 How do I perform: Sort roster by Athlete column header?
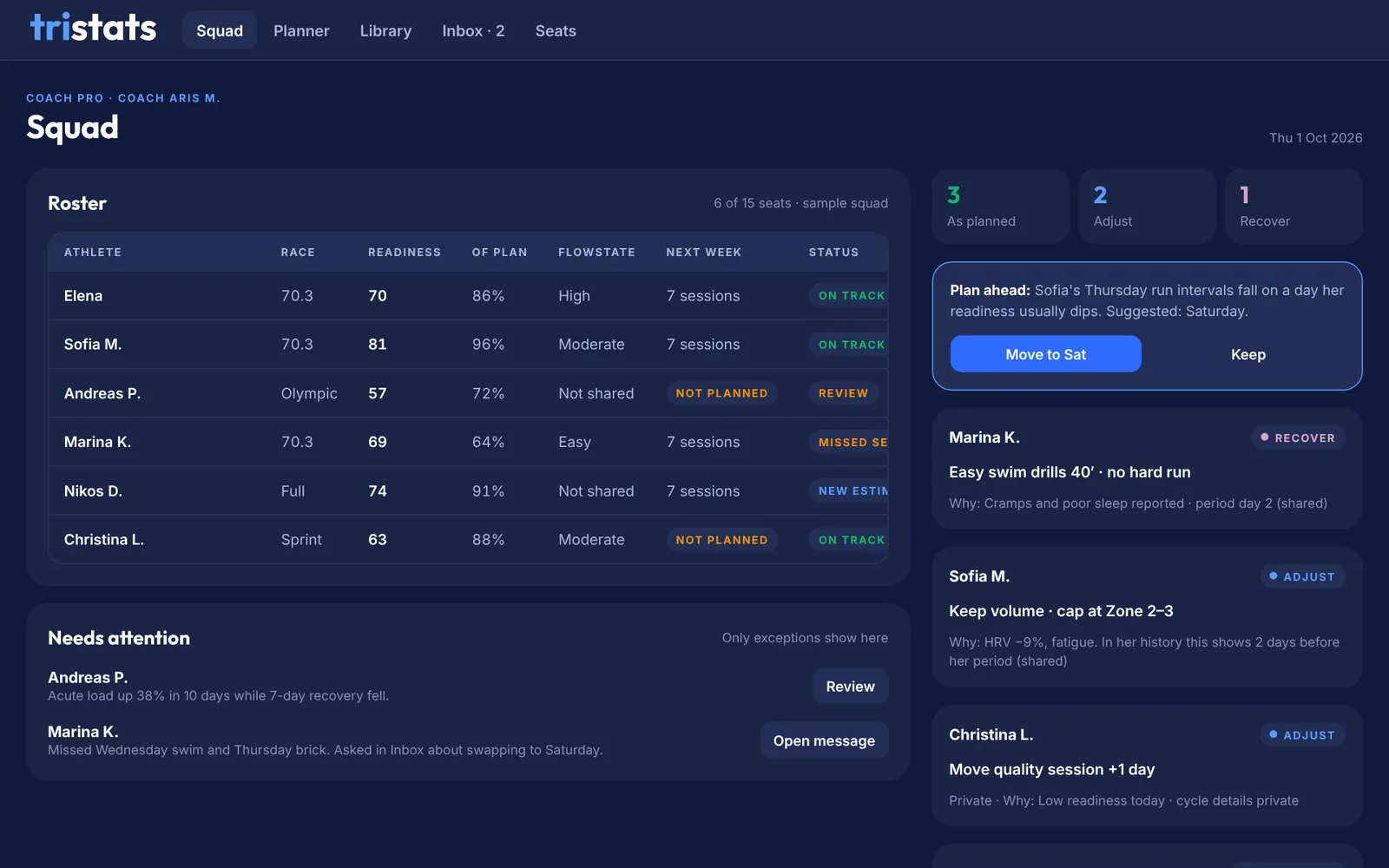[x=93, y=253]
